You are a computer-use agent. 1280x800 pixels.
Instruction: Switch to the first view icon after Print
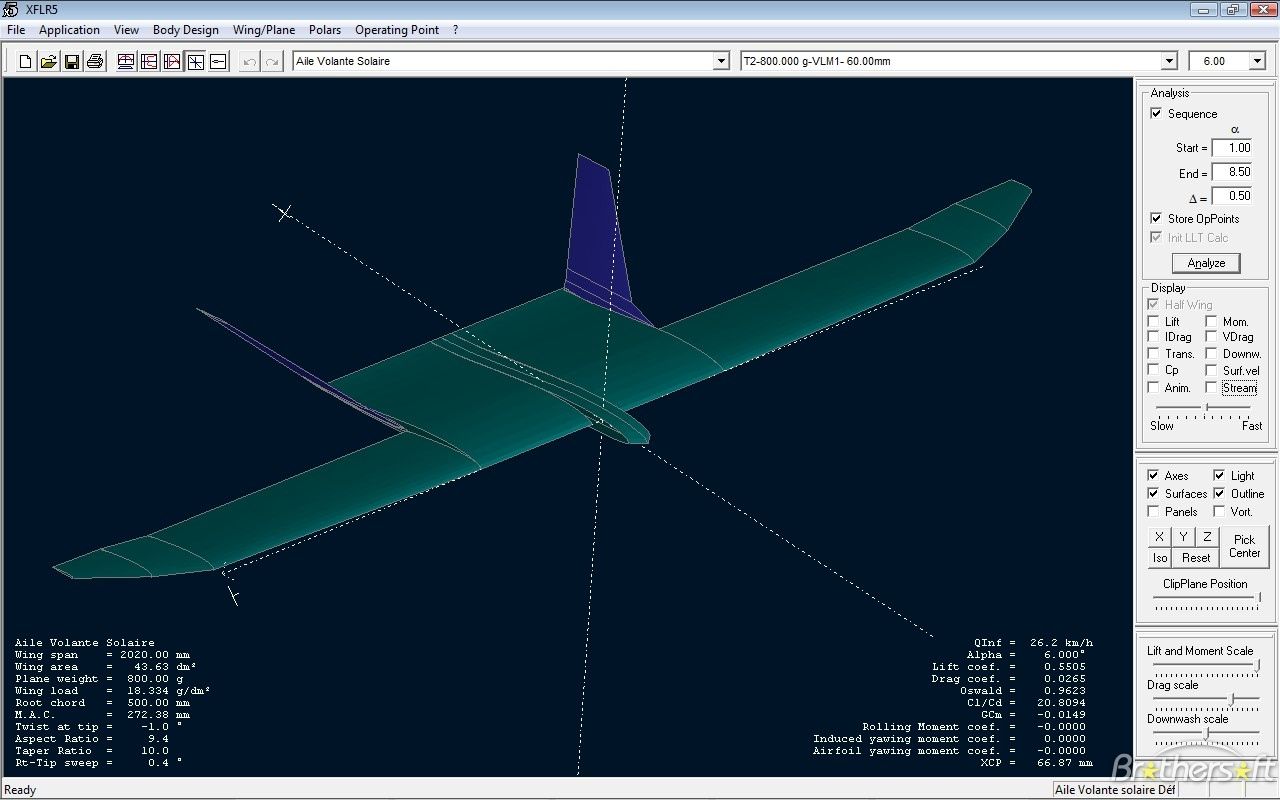coord(126,61)
